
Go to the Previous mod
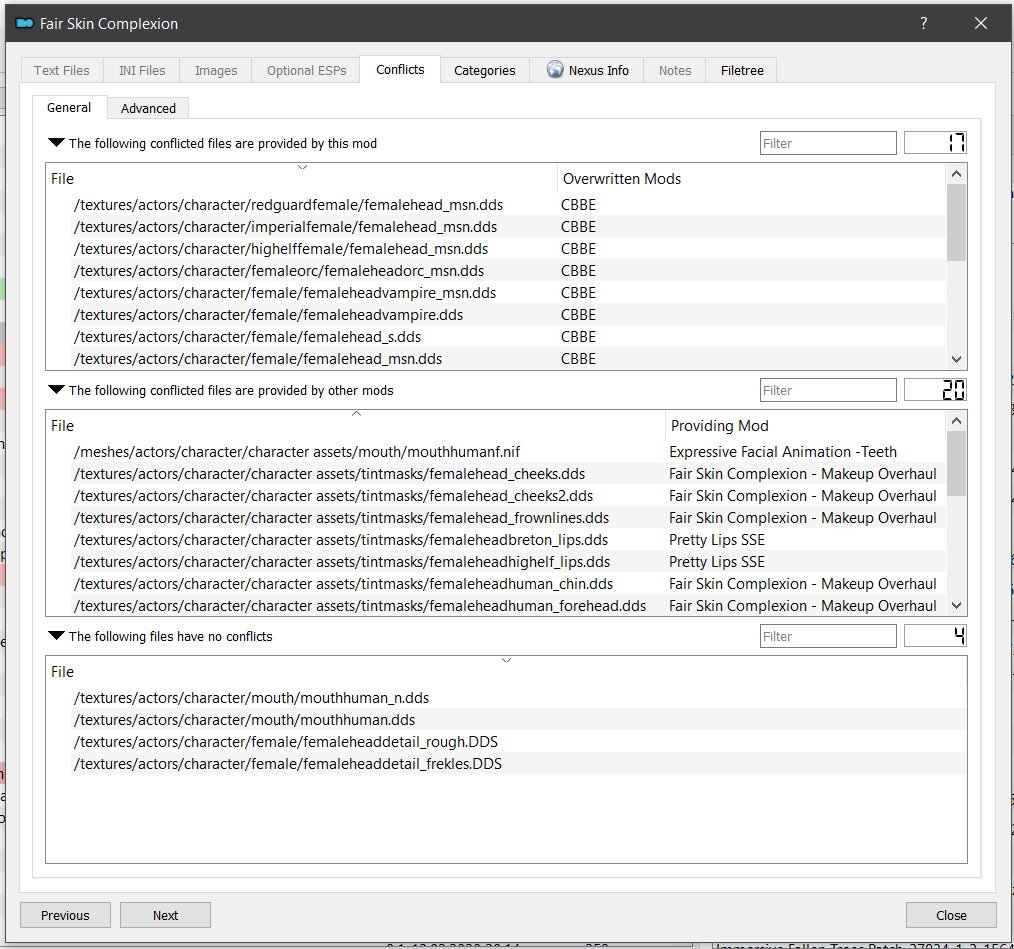(65, 915)
